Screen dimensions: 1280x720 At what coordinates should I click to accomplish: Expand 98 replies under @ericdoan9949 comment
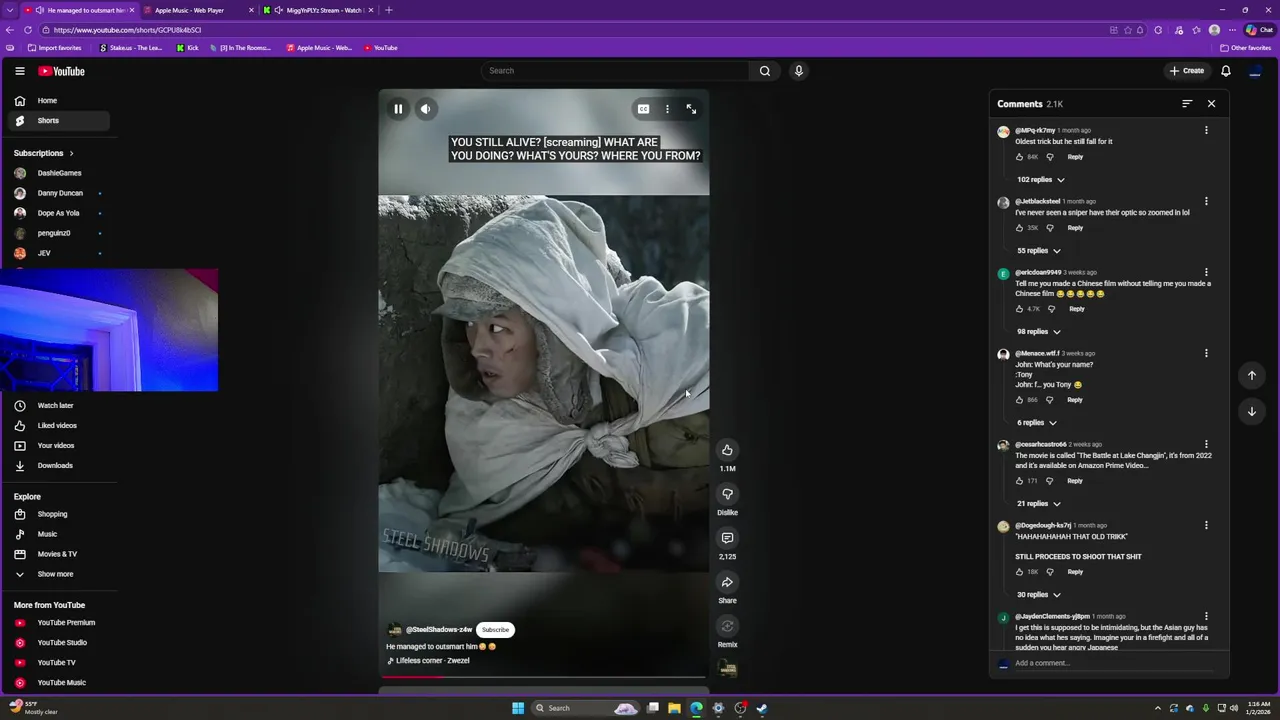pyautogui.click(x=1039, y=332)
